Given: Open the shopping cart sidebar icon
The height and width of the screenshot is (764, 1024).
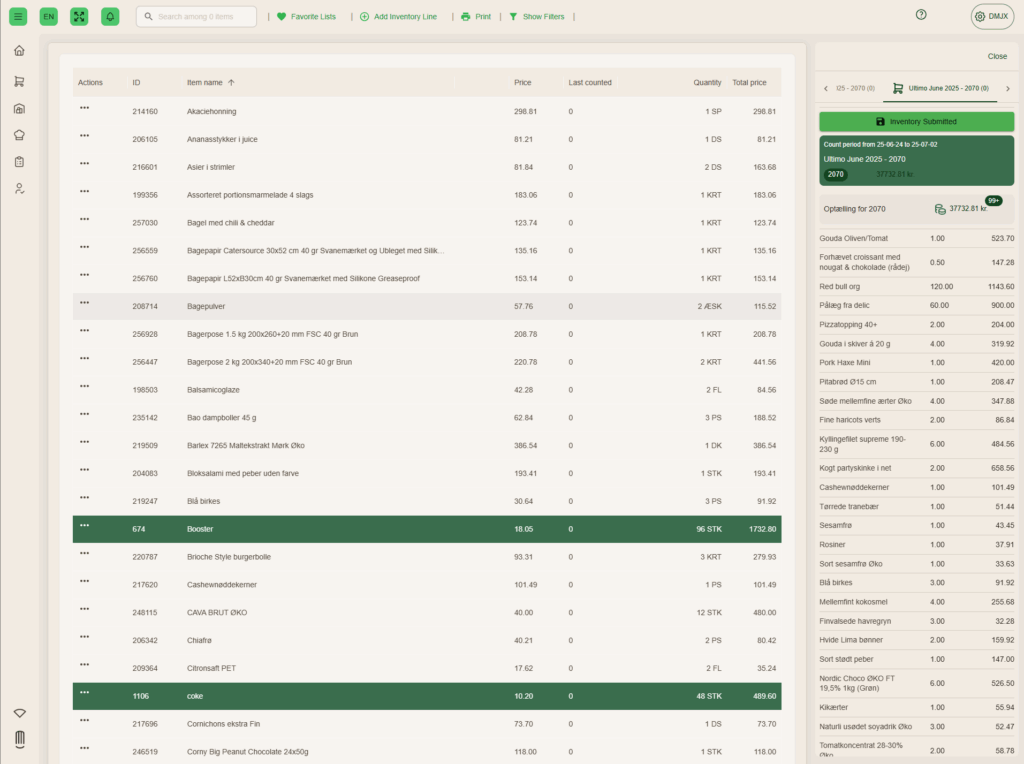Looking at the screenshot, I should coord(19,81).
